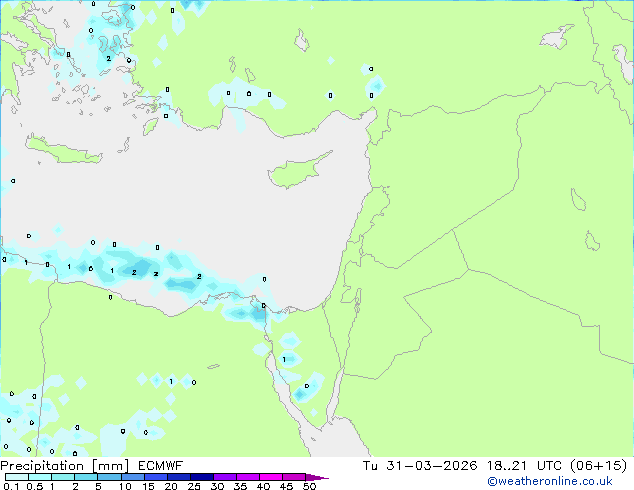The height and width of the screenshot is (490, 634).
Task: Click the date '31-03-2026' text
Action: pos(431,466)
